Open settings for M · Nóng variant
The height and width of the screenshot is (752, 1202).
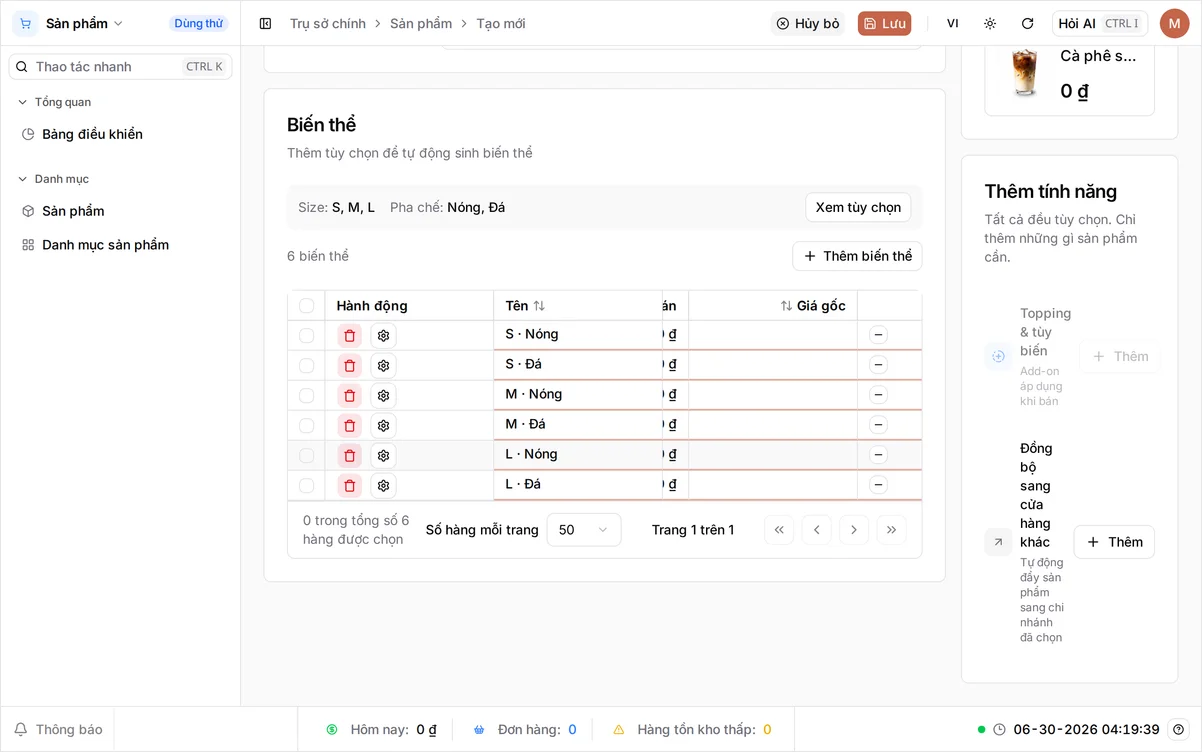coord(383,396)
